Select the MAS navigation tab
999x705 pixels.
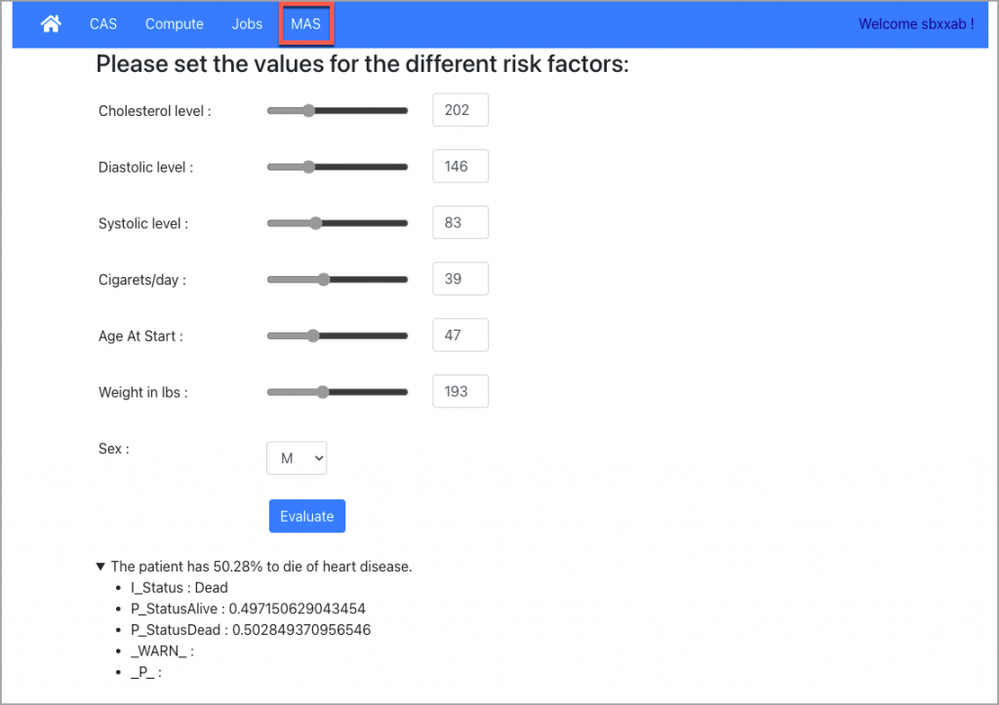tap(306, 24)
